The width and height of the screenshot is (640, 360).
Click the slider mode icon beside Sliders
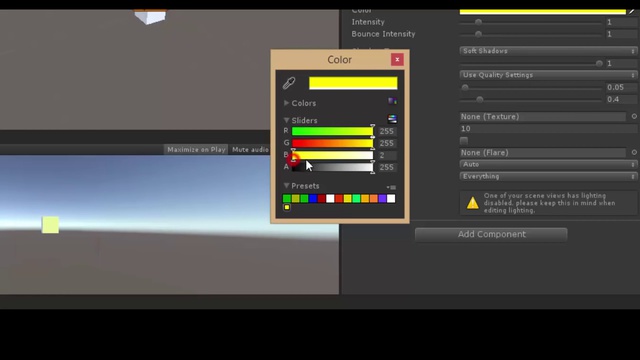click(392, 119)
